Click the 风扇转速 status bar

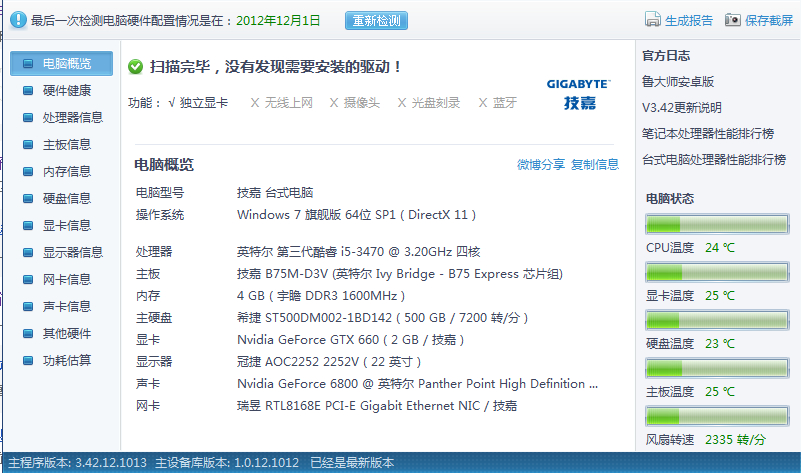(x=717, y=416)
